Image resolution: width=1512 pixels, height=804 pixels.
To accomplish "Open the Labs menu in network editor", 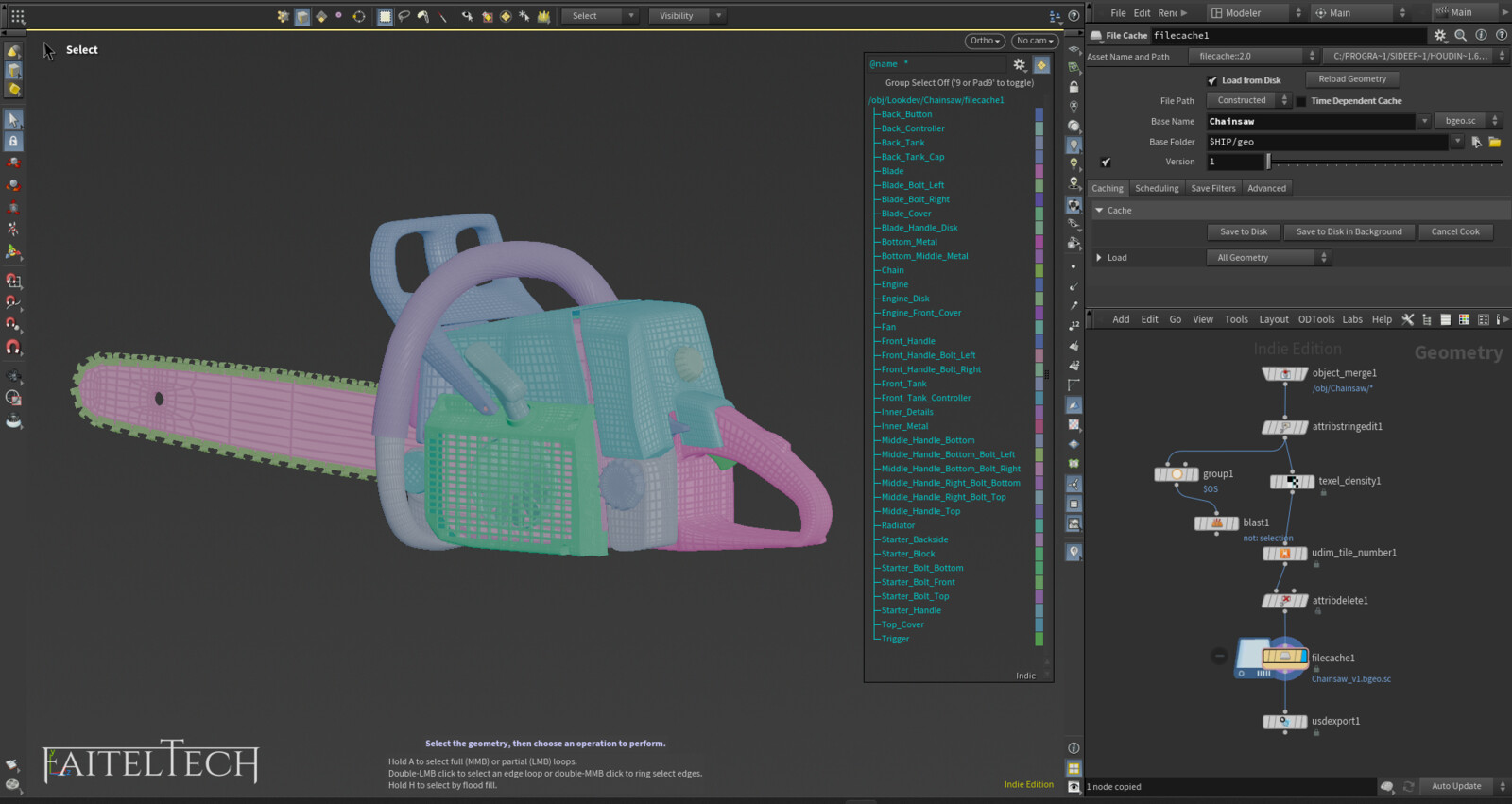I will coord(1352,319).
